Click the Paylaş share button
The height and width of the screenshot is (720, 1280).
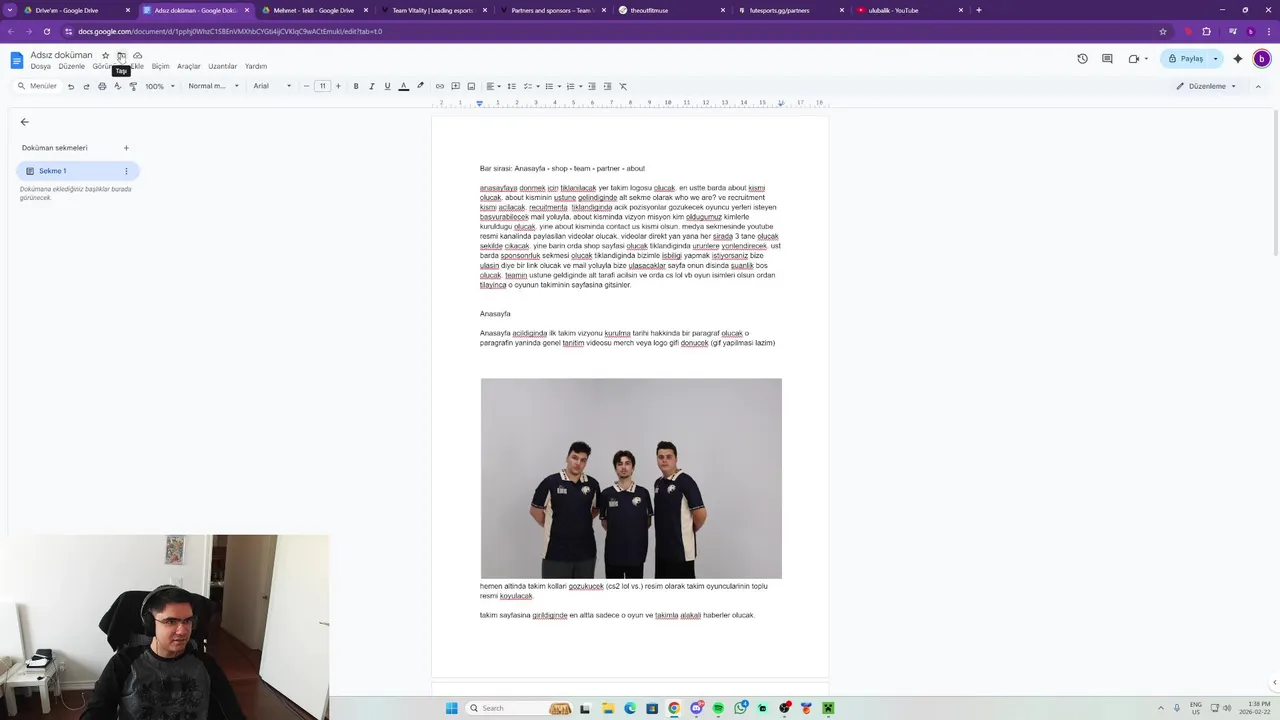pos(1185,59)
